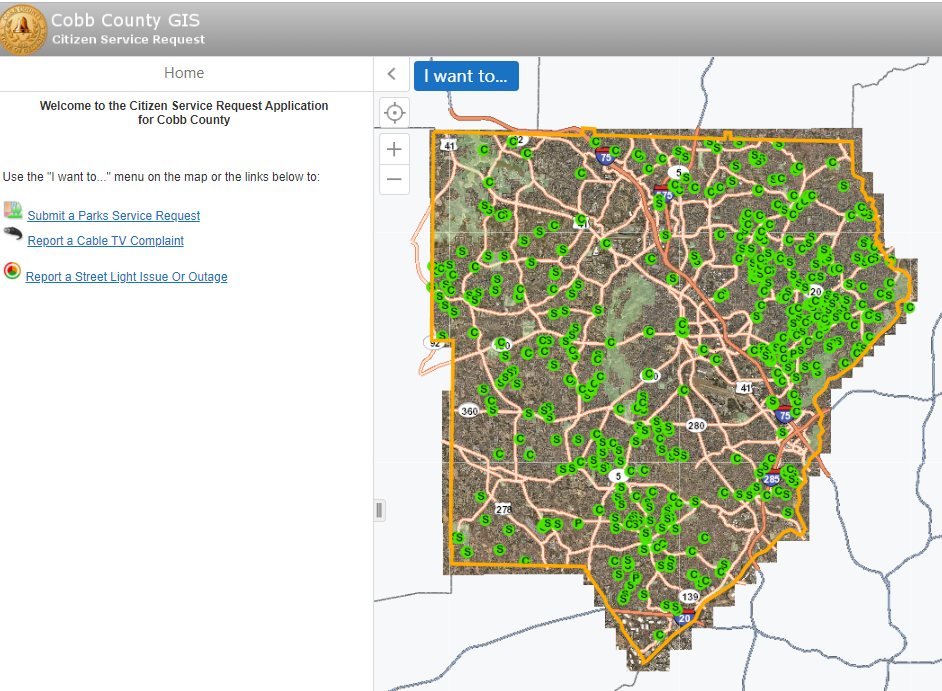Select the Home tab
Screen dimensions: 942x691
pyautogui.click(x=184, y=73)
